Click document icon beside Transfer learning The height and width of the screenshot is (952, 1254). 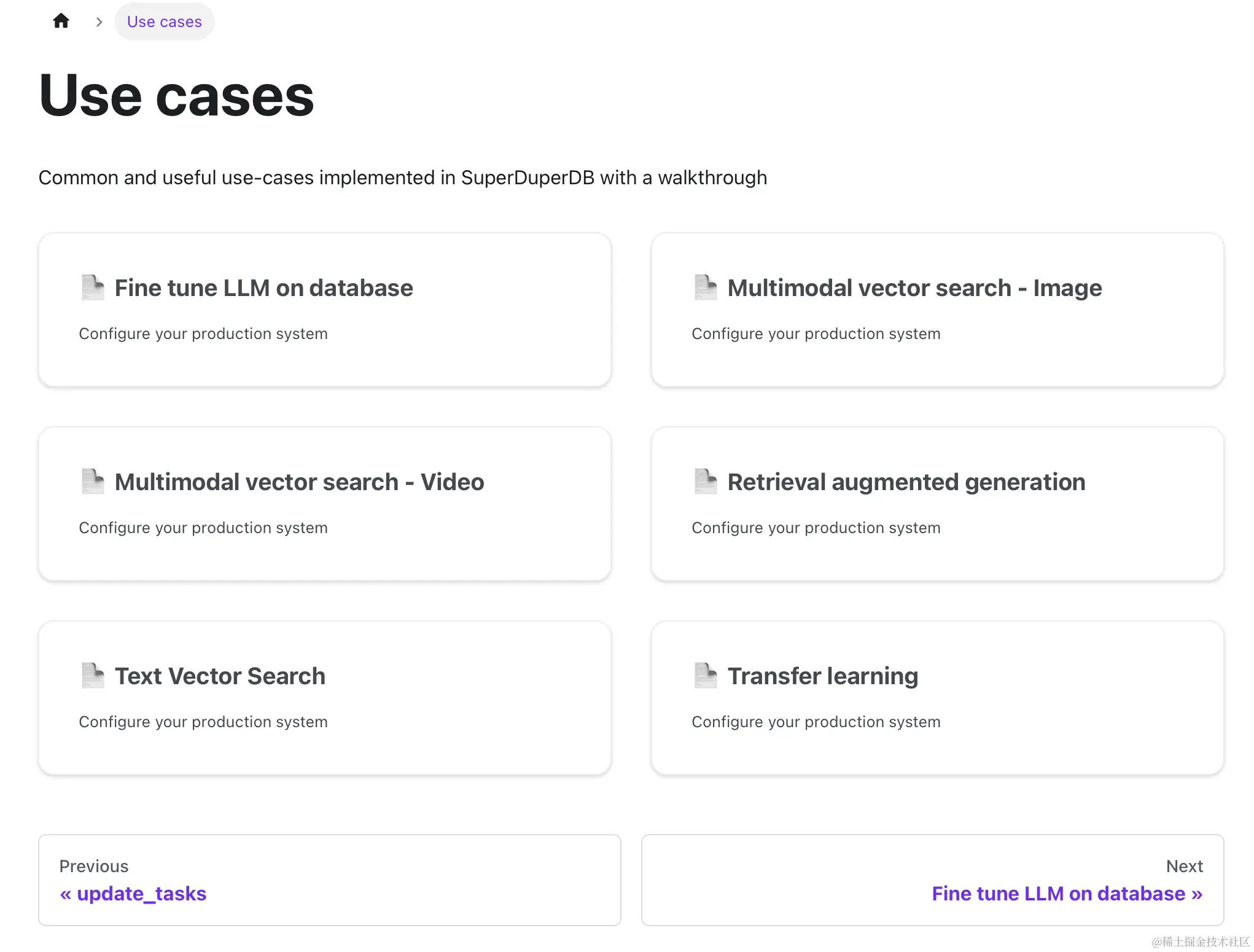(x=705, y=676)
